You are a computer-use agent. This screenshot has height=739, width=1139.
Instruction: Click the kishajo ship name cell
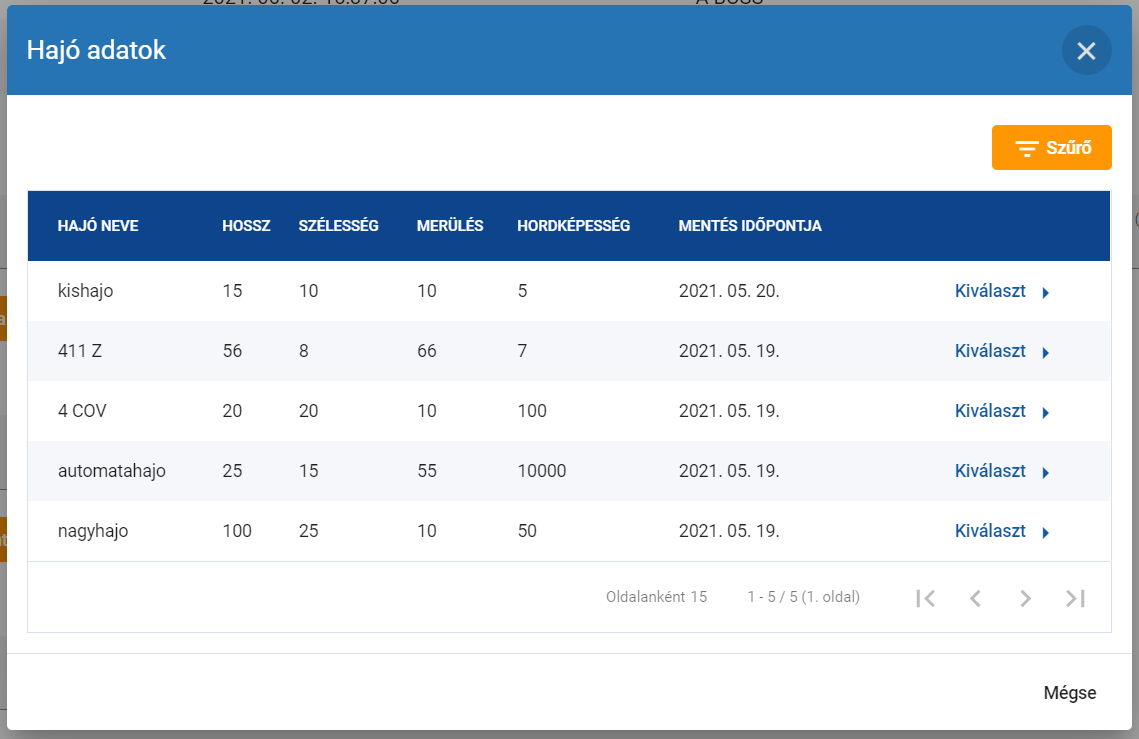86,291
